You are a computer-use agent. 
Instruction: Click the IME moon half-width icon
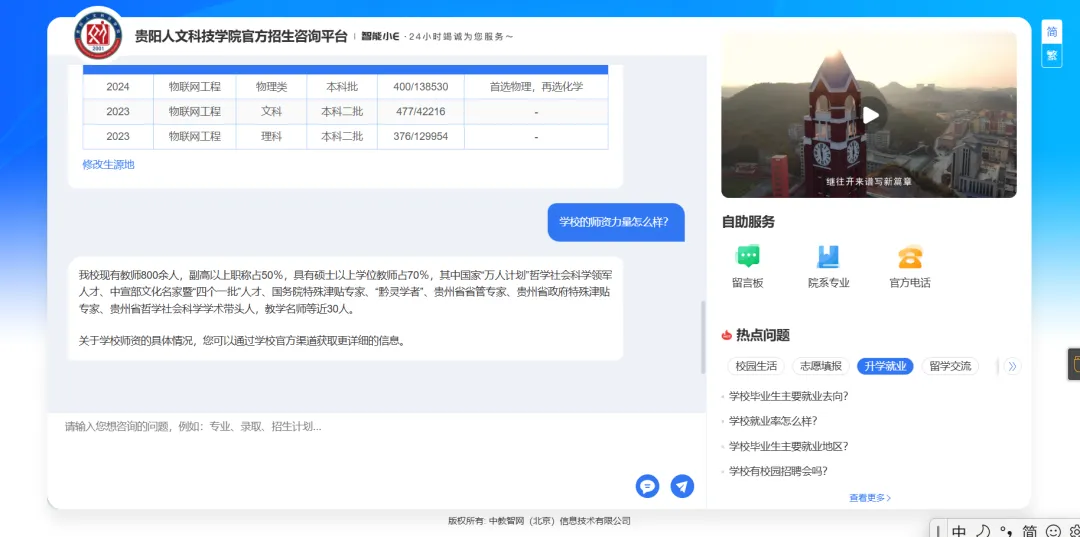pyautogui.click(x=984, y=531)
